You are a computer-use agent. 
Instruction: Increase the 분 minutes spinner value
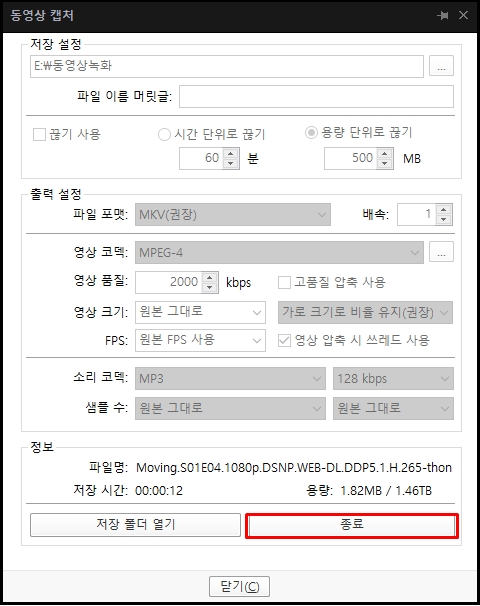(231, 153)
